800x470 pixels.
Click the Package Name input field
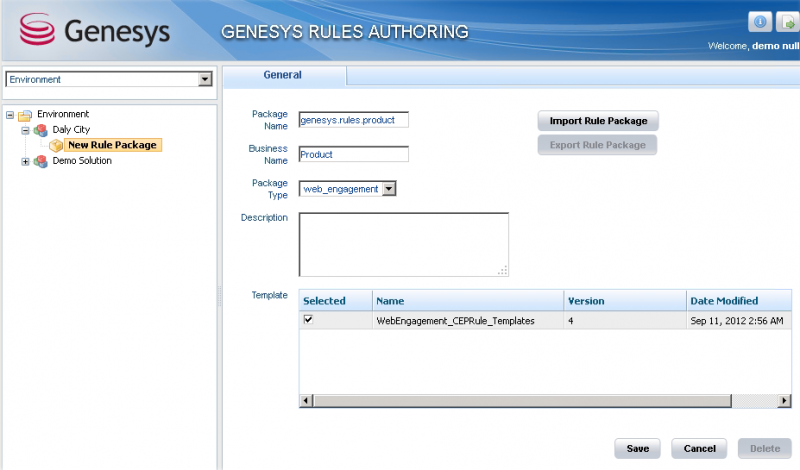click(354, 120)
